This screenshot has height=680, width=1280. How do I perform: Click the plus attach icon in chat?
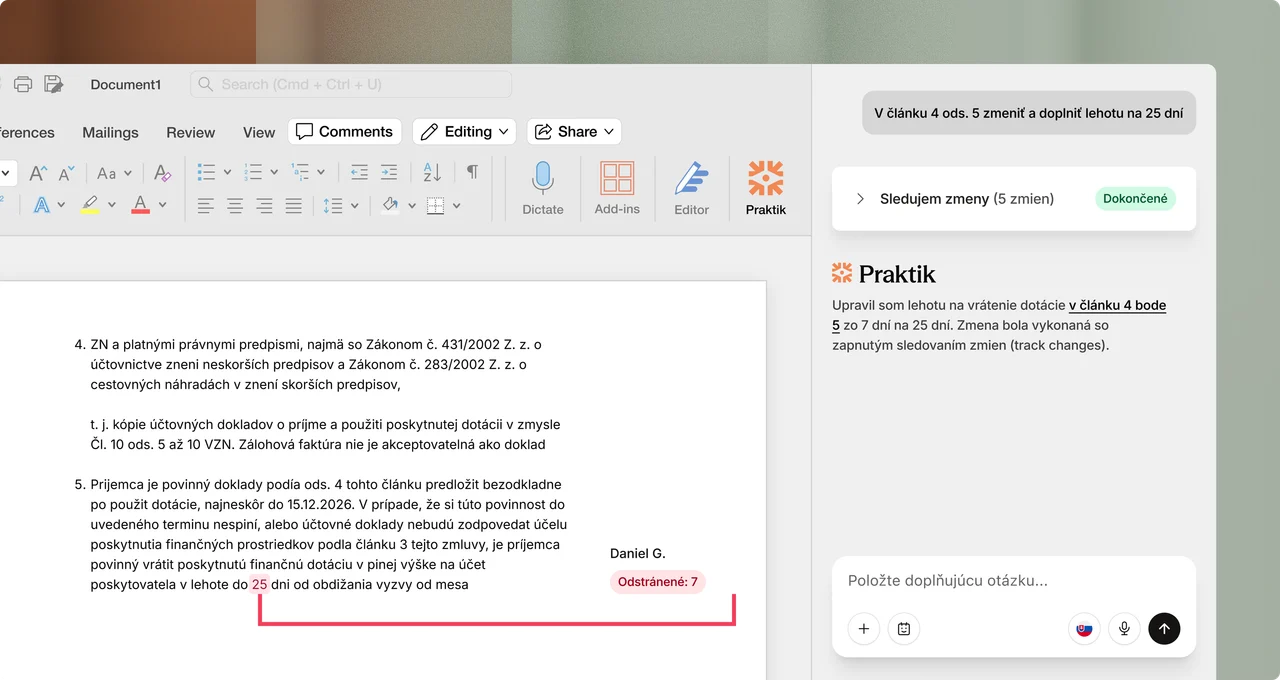click(864, 628)
